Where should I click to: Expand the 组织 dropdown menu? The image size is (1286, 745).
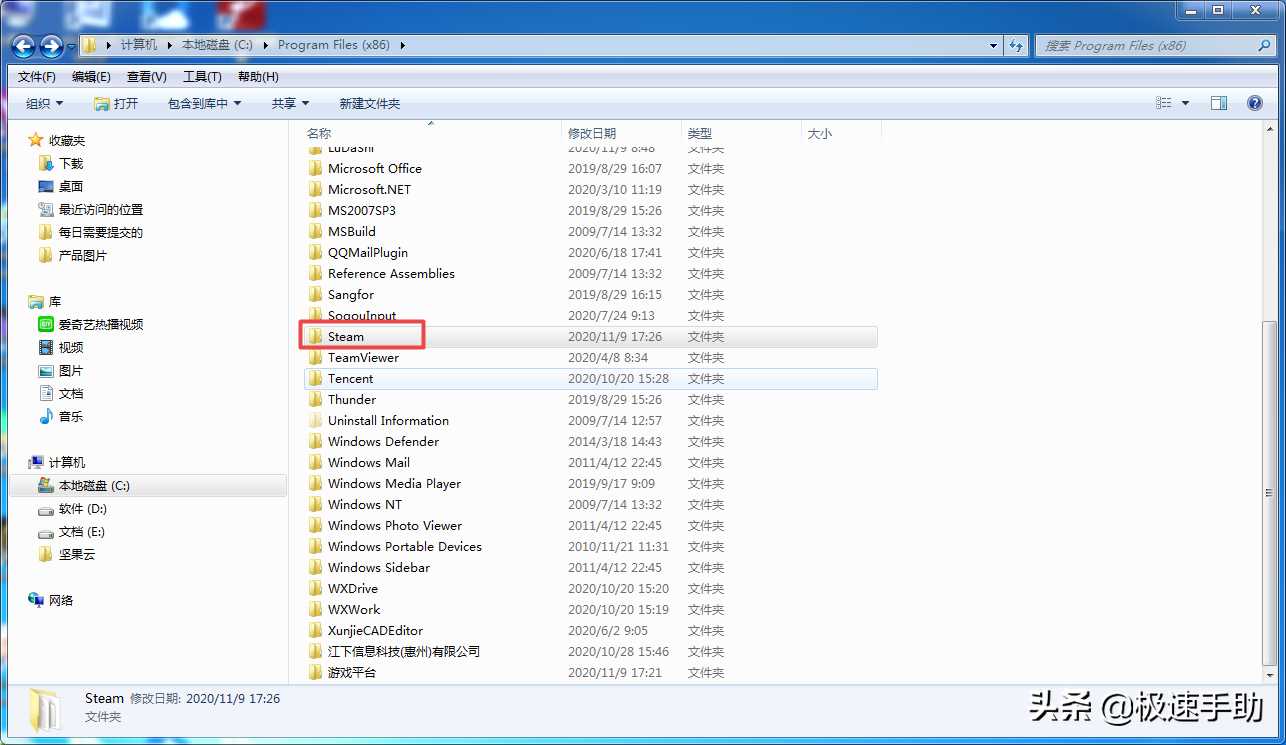(44, 103)
